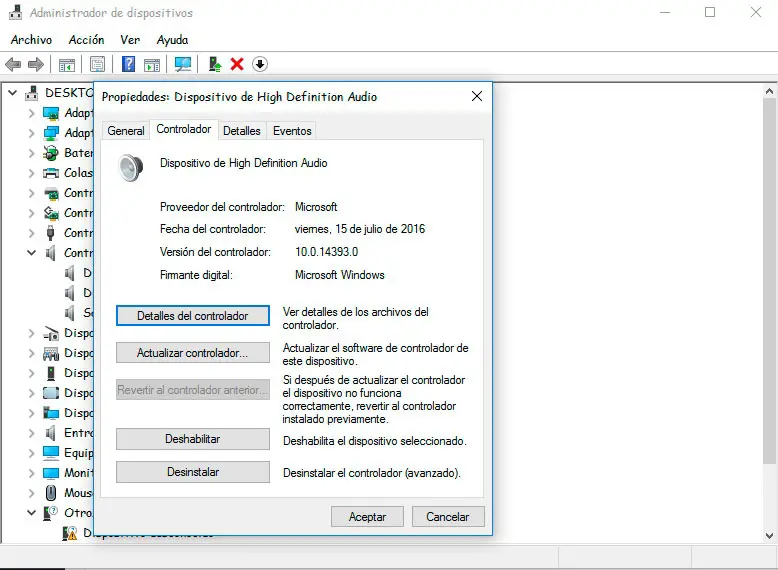
Task: Click Detalles del controlador button
Action: click(193, 316)
